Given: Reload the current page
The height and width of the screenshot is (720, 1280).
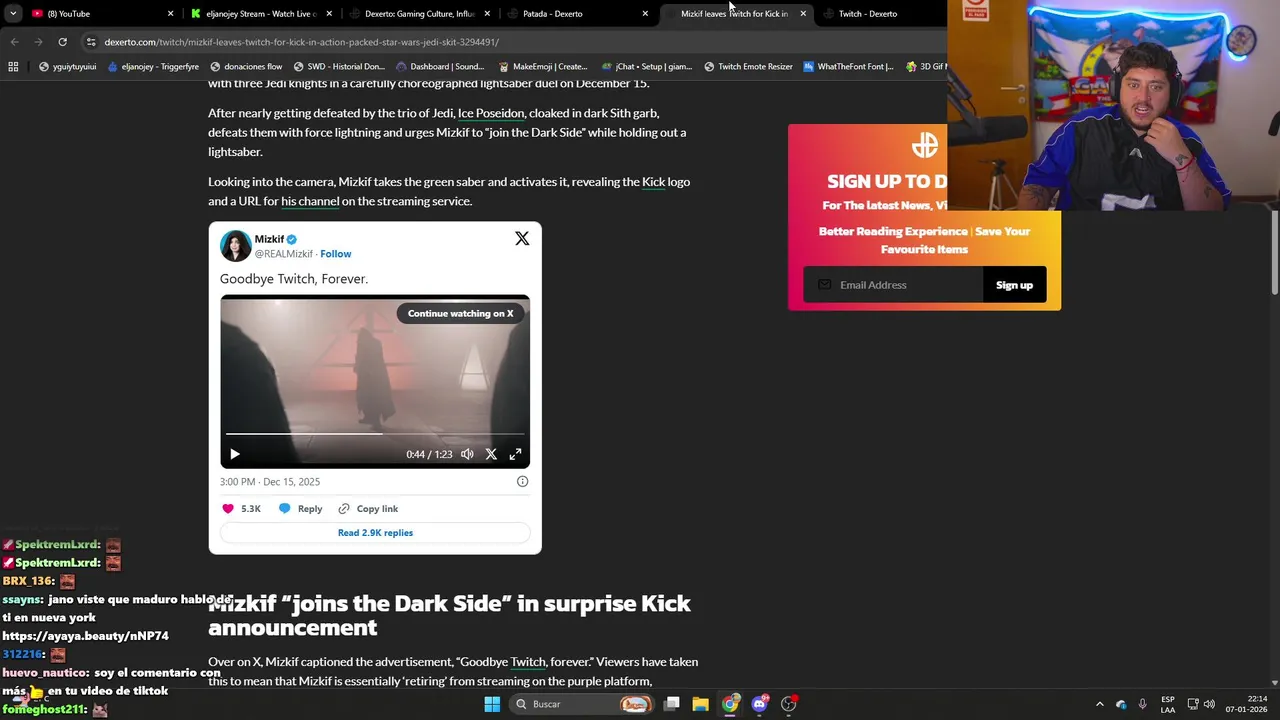Looking at the screenshot, I should coord(62,42).
